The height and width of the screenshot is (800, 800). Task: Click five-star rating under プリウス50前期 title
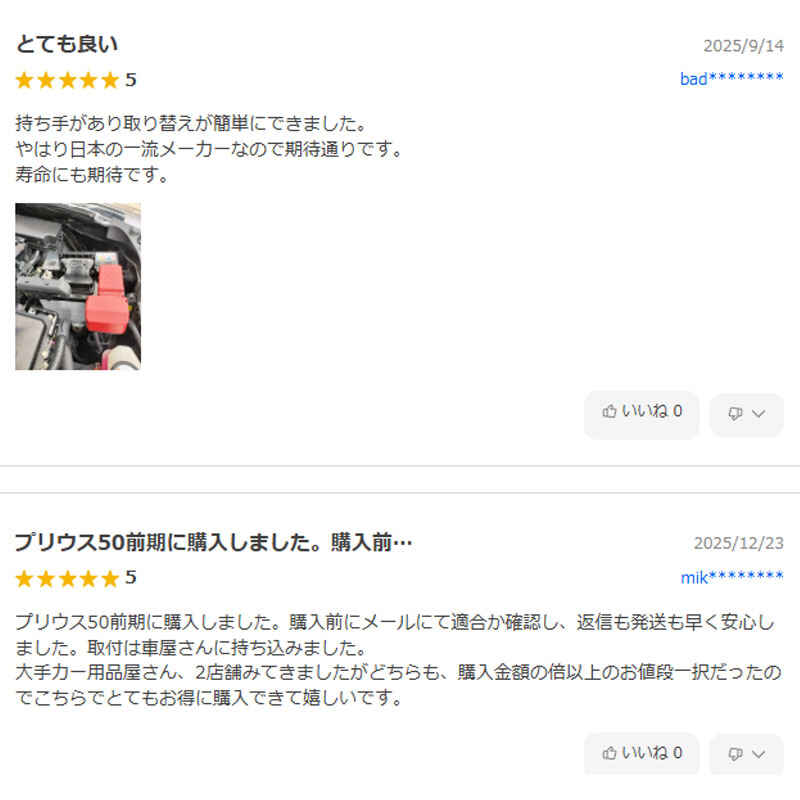(x=76, y=578)
